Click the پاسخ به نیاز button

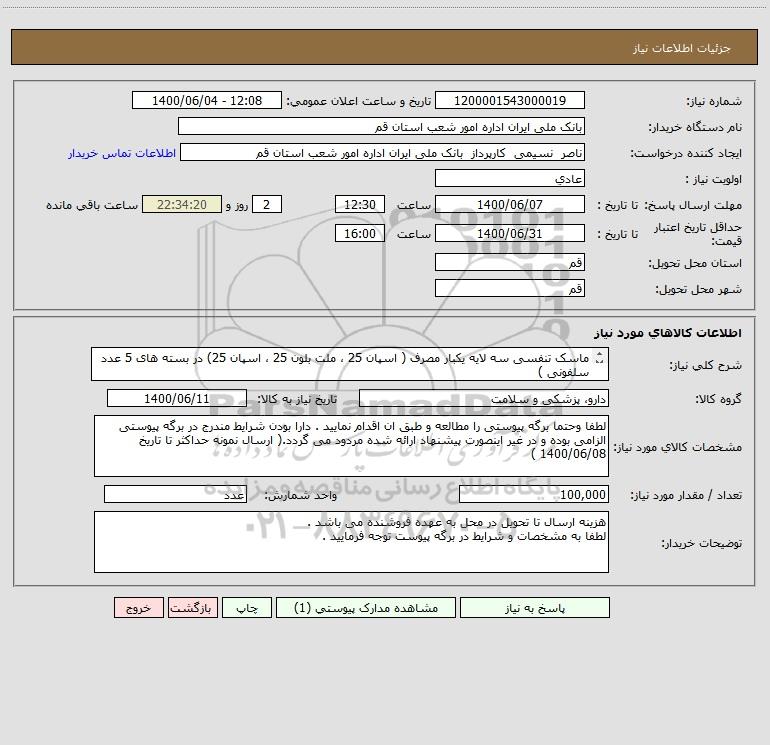click(x=535, y=608)
